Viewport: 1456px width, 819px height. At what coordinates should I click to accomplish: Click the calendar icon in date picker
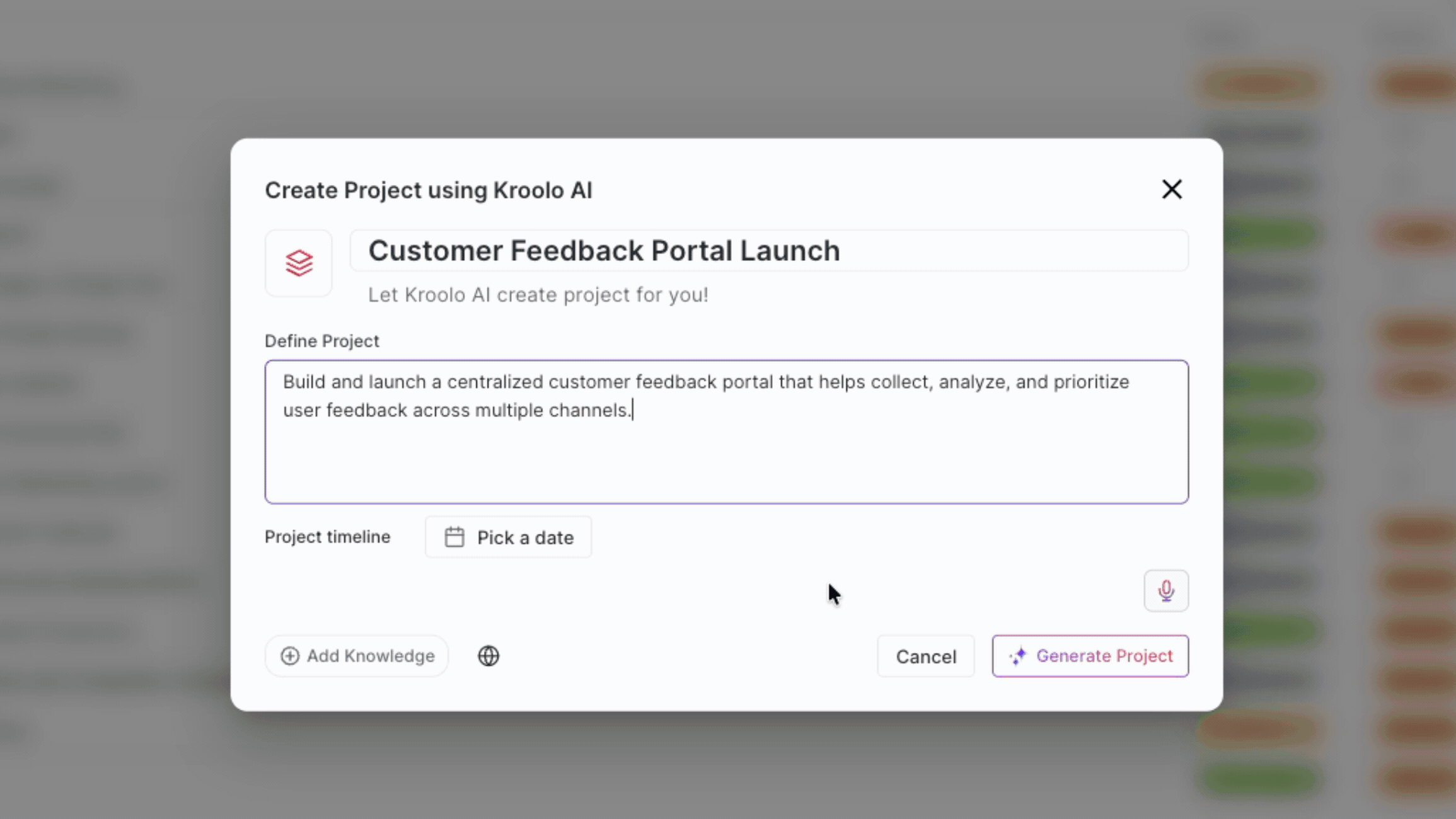coord(454,537)
